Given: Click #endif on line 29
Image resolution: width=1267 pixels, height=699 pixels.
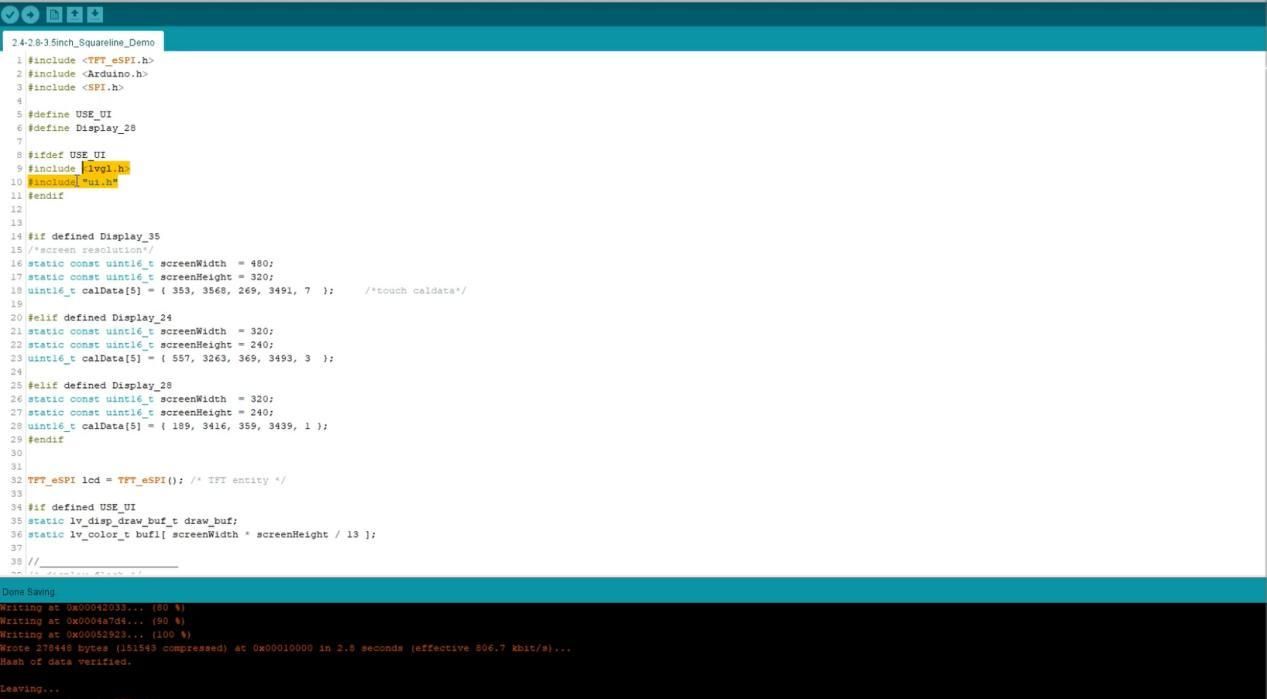Looking at the screenshot, I should (45, 439).
